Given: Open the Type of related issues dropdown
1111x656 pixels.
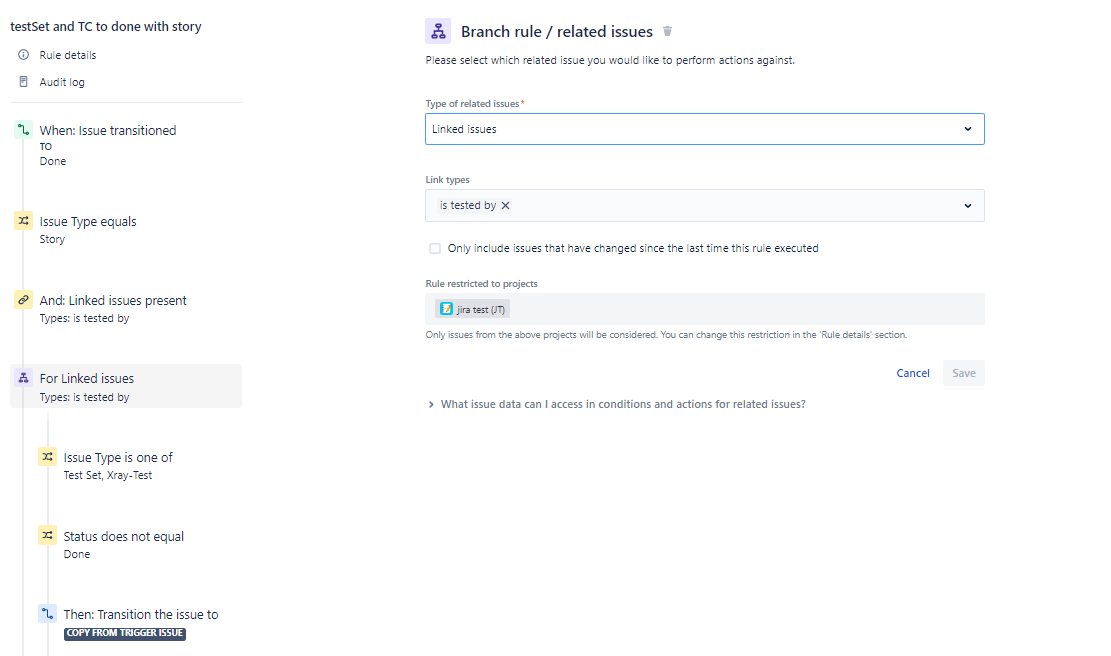Looking at the screenshot, I should pos(704,129).
